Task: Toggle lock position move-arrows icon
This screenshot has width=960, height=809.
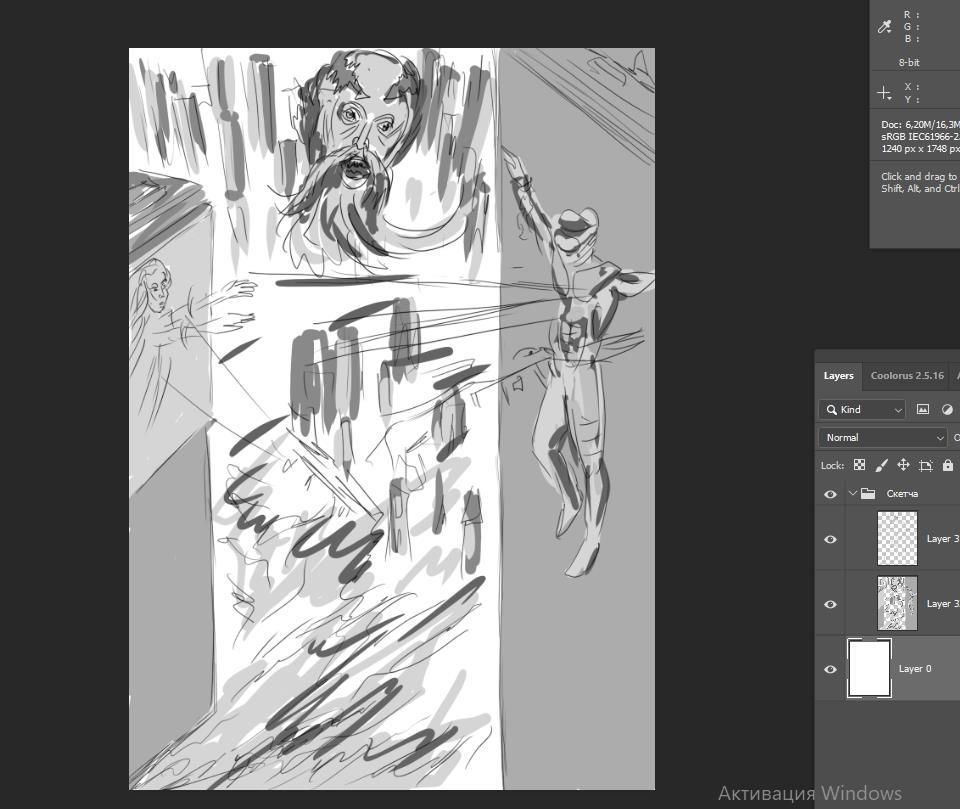Action: [x=903, y=465]
